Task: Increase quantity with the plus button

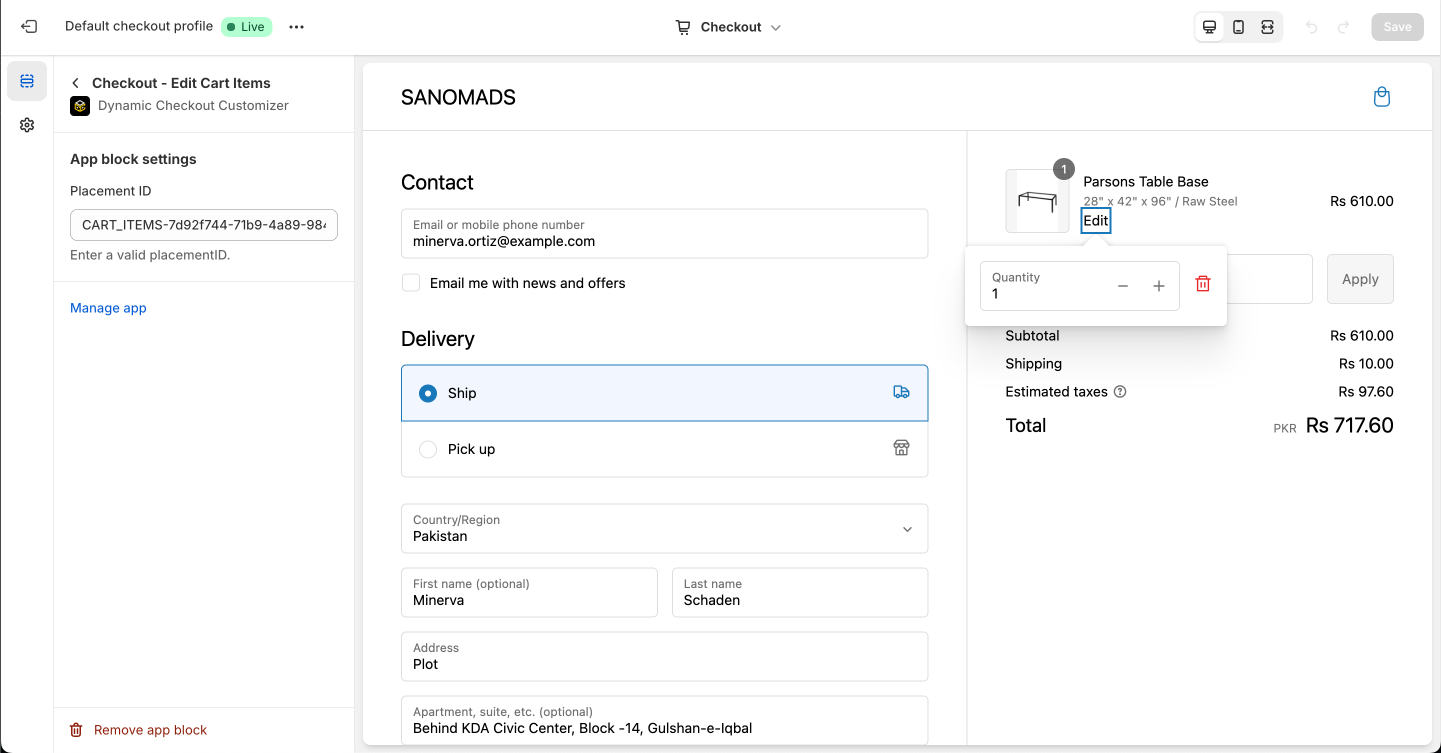Action: click(x=1159, y=286)
